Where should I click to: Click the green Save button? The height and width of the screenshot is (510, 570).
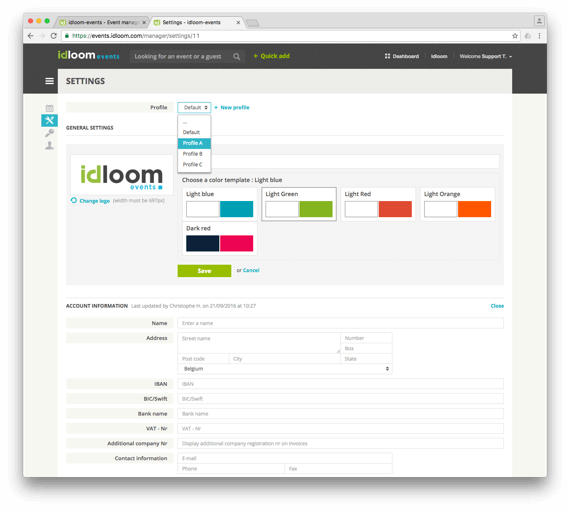[x=204, y=271]
